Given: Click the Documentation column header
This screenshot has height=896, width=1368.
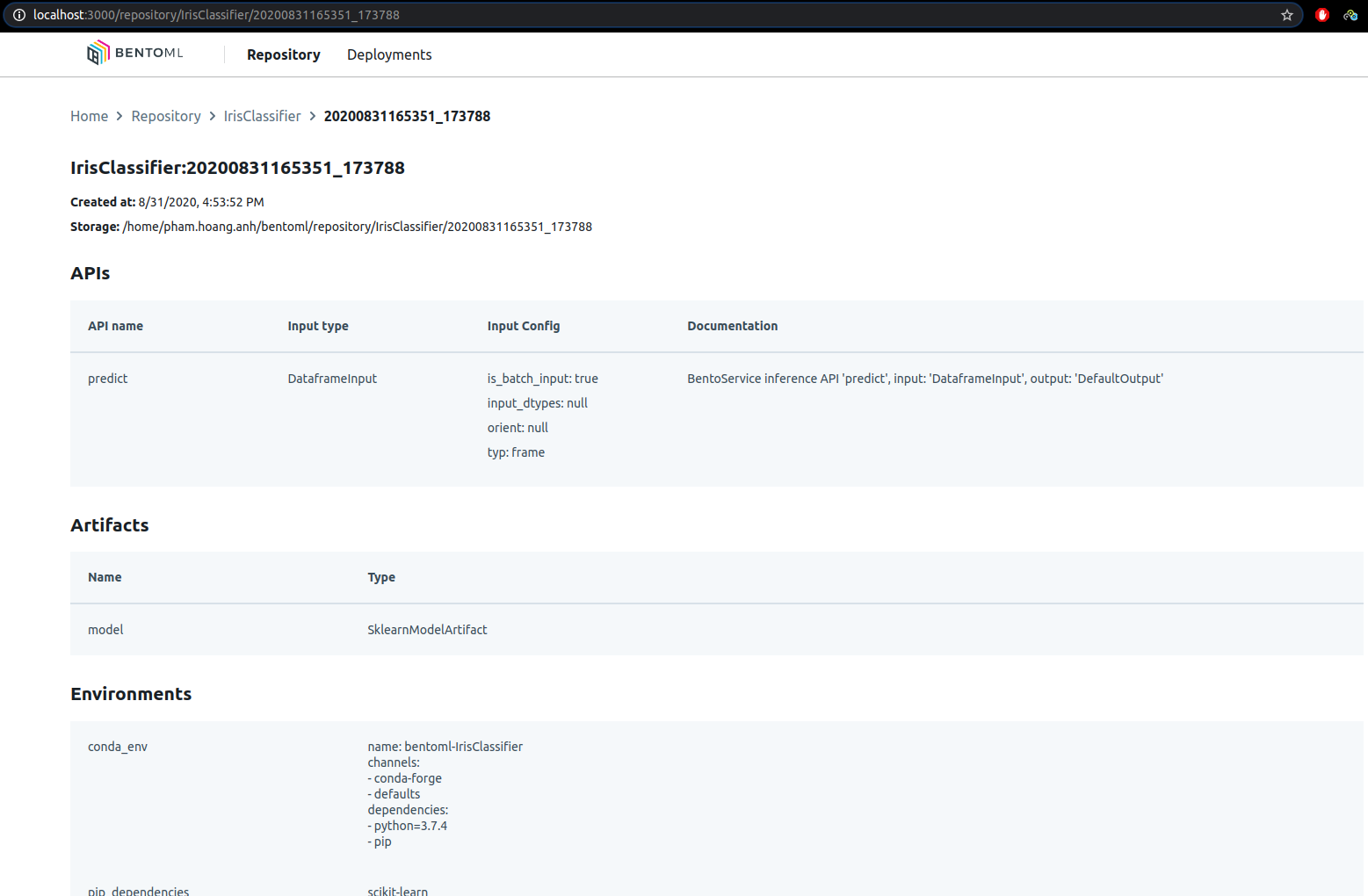Looking at the screenshot, I should 733,326.
